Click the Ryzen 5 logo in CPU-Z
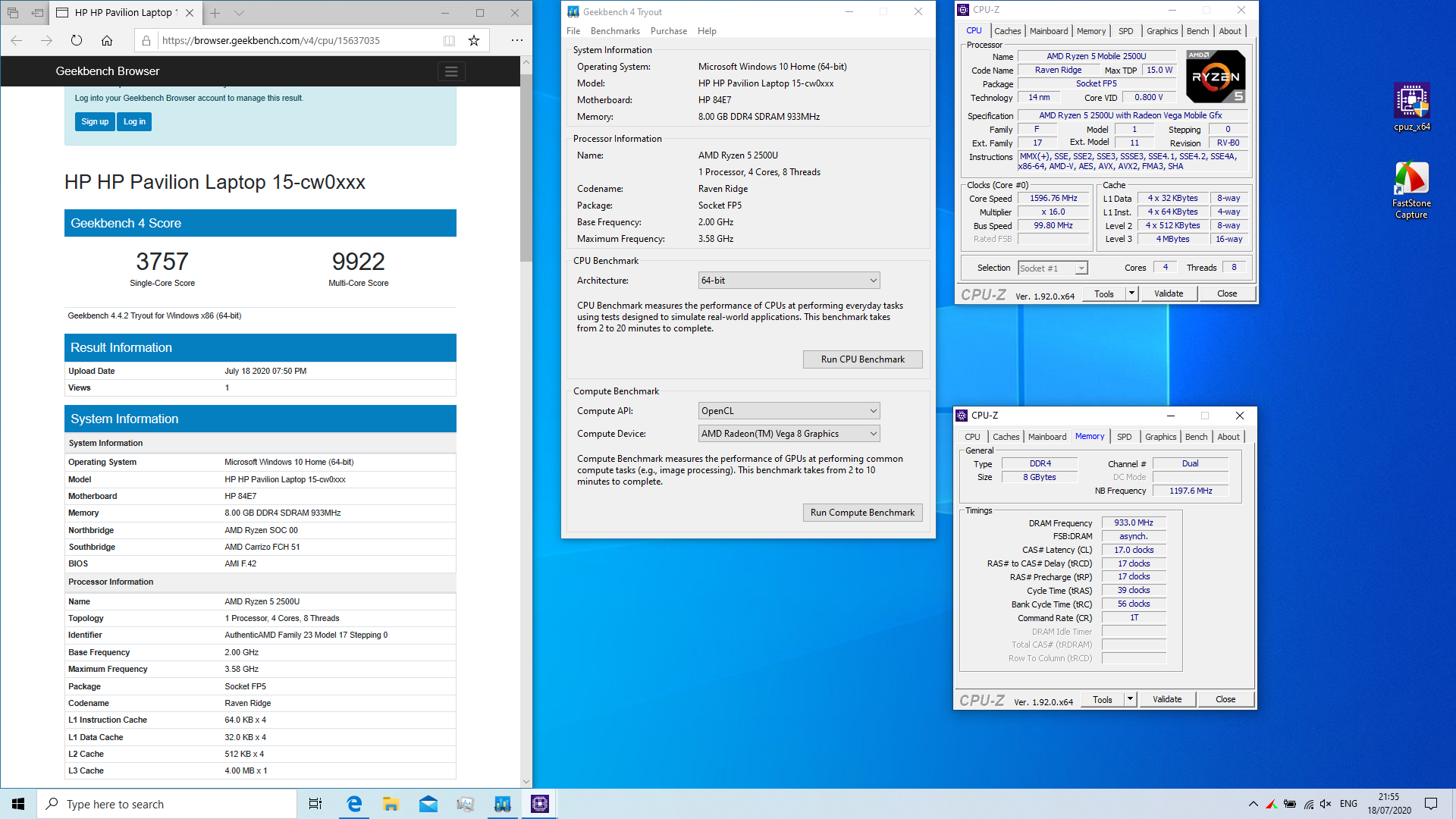 (x=1215, y=77)
